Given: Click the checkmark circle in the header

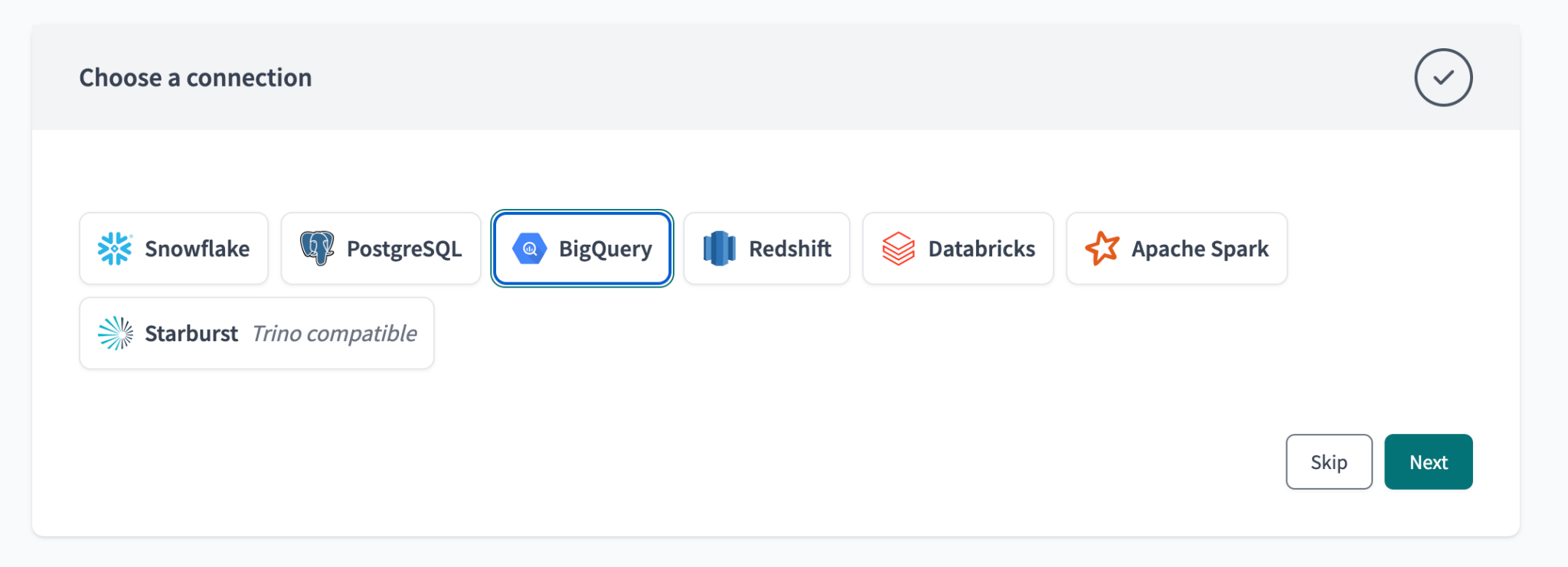Looking at the screenshot, I should click(1442, 77).
